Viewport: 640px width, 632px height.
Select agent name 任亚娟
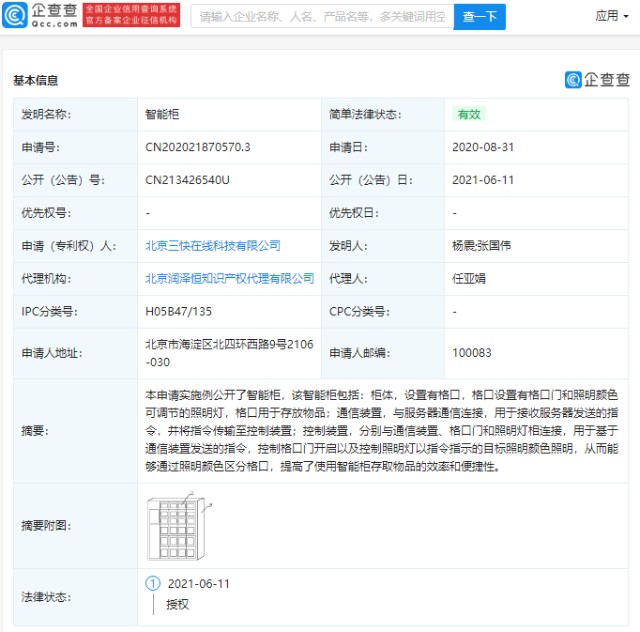469,279
